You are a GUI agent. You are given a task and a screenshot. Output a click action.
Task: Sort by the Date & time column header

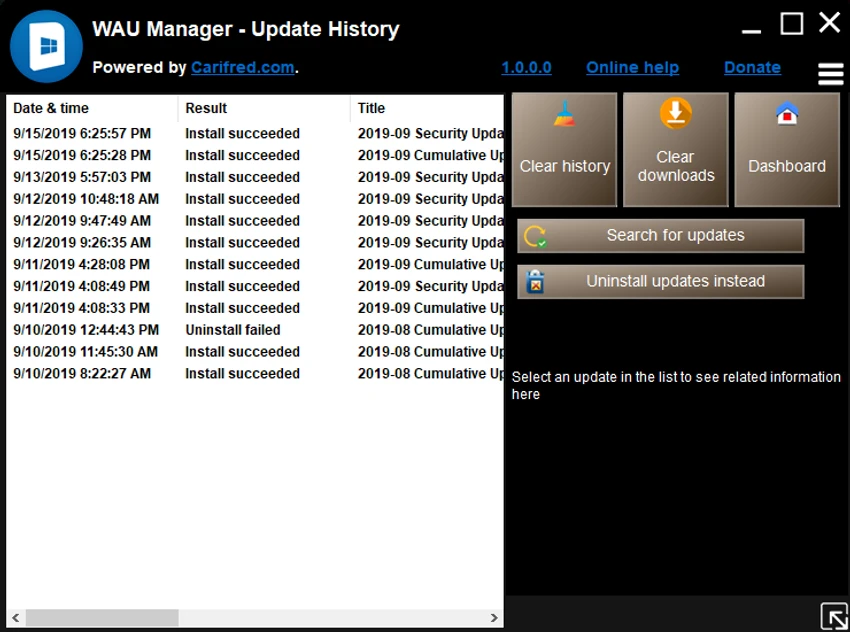(x=92, y=108)
